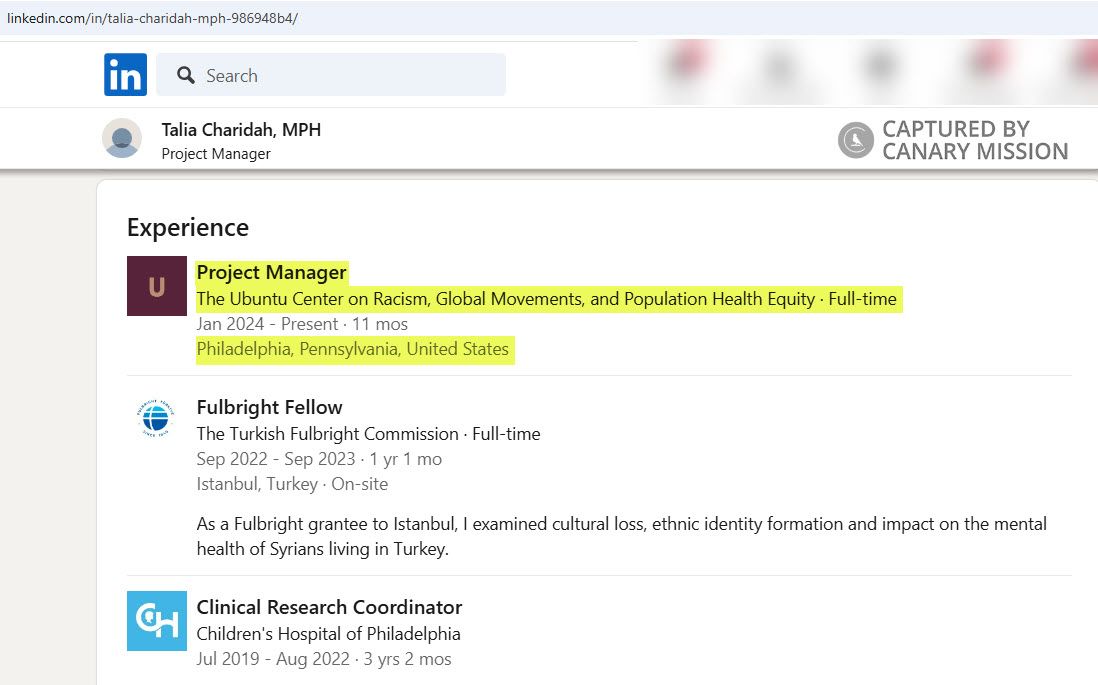
Task: Click the LinkedIn logo
Action: [x=125, y=75]
